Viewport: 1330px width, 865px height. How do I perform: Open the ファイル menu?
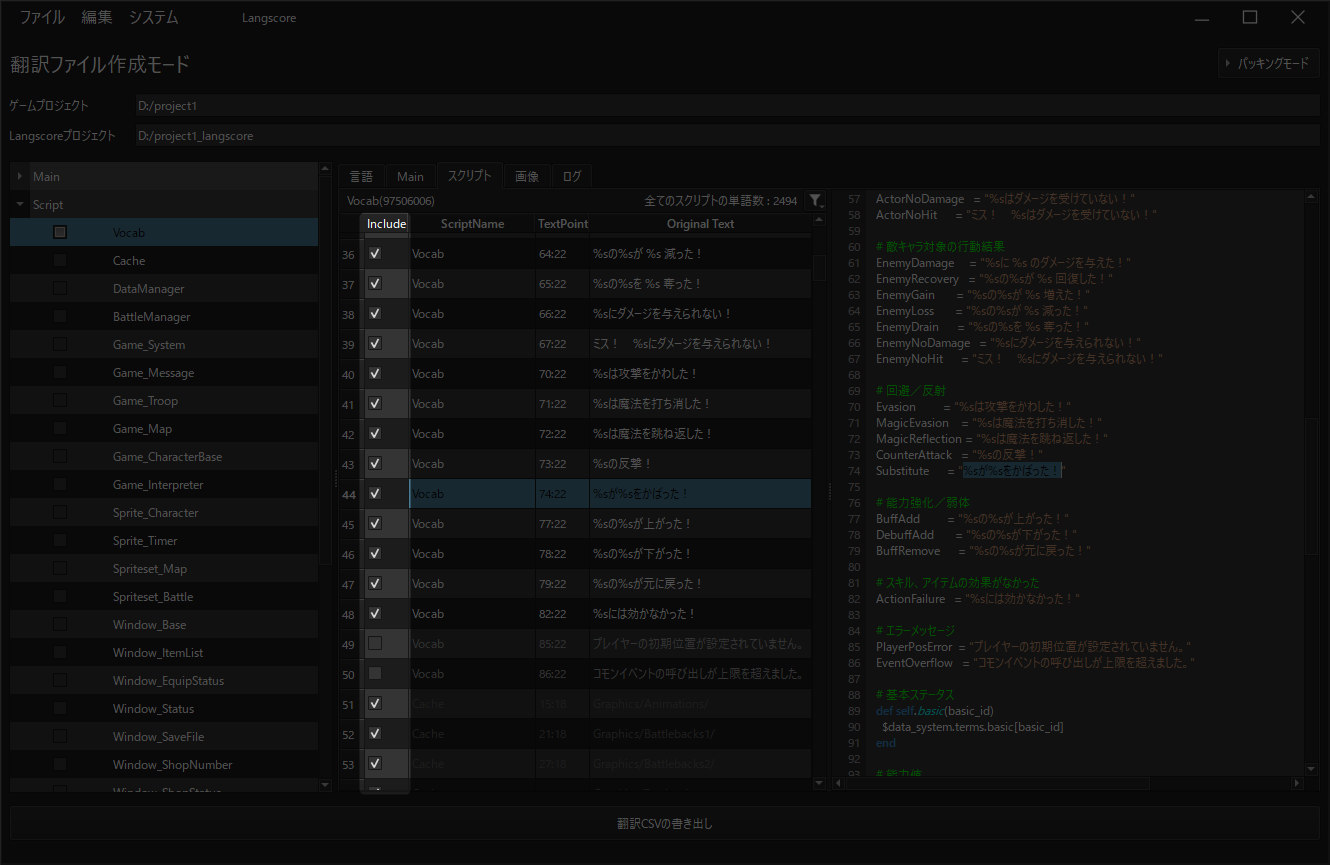pos(42,17)
